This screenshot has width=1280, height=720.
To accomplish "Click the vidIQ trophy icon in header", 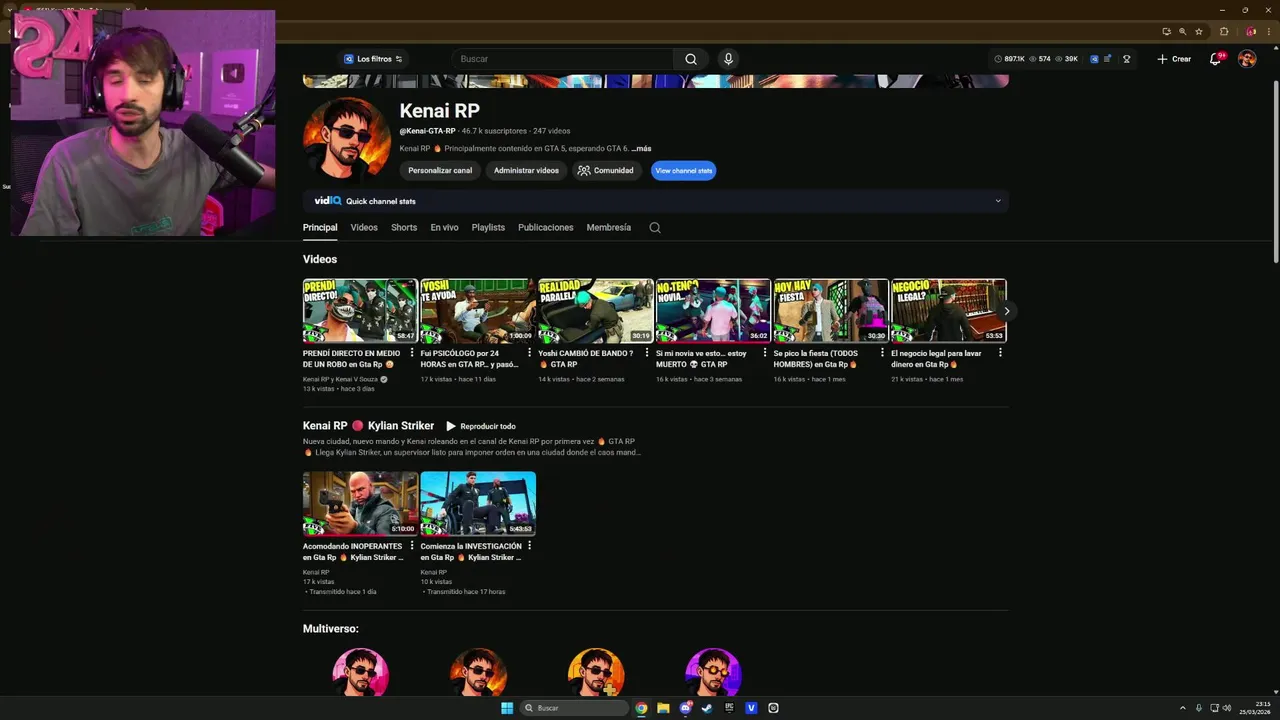I will point(1127,59).
